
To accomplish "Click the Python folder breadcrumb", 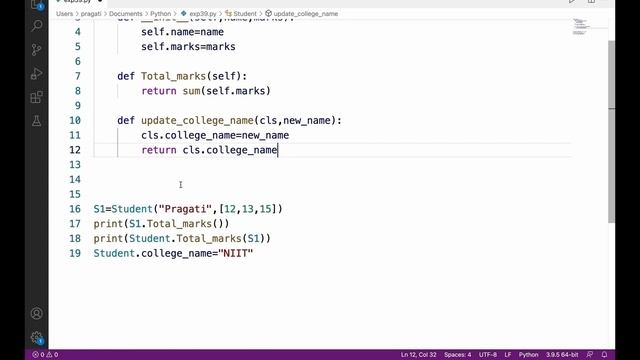I will (x=160, y=14).
